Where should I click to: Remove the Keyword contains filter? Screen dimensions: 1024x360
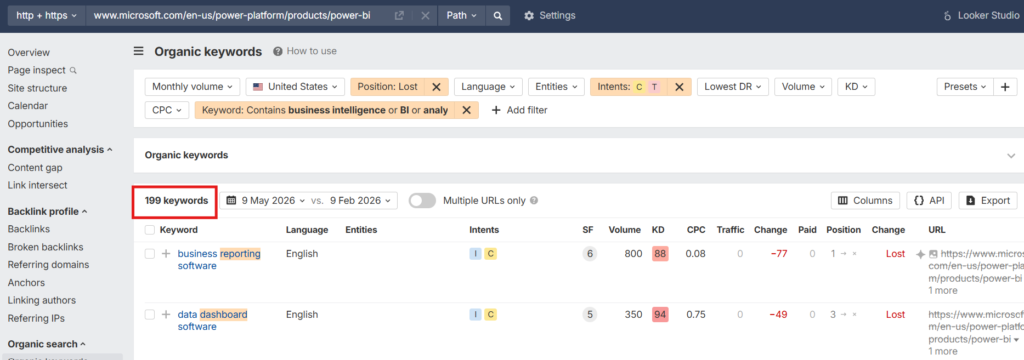(466, 110)
